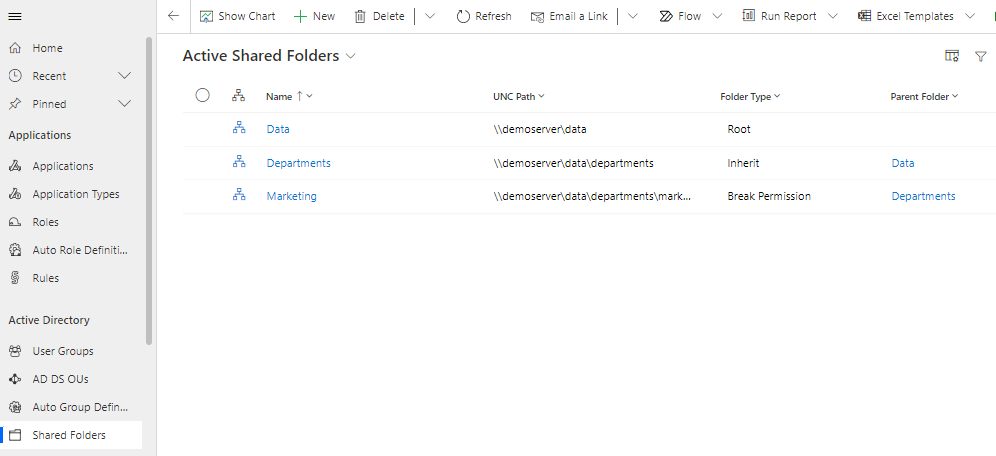Open the Data parent folder link
The width and height of the screenshot is (996, 456).
(902, 163)
